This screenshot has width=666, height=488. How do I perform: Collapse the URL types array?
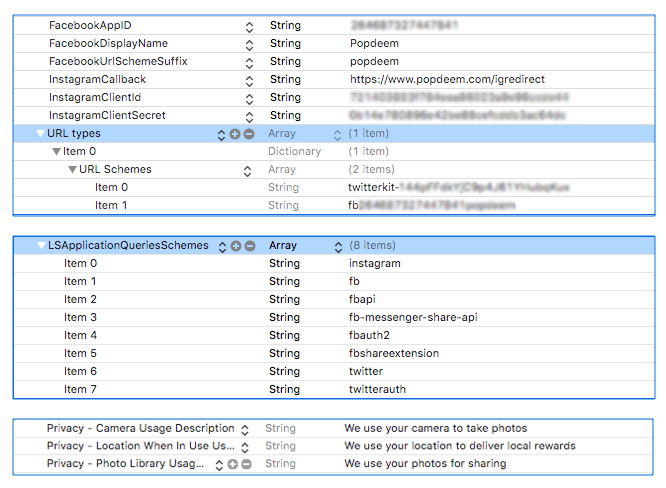click(40, 134)
